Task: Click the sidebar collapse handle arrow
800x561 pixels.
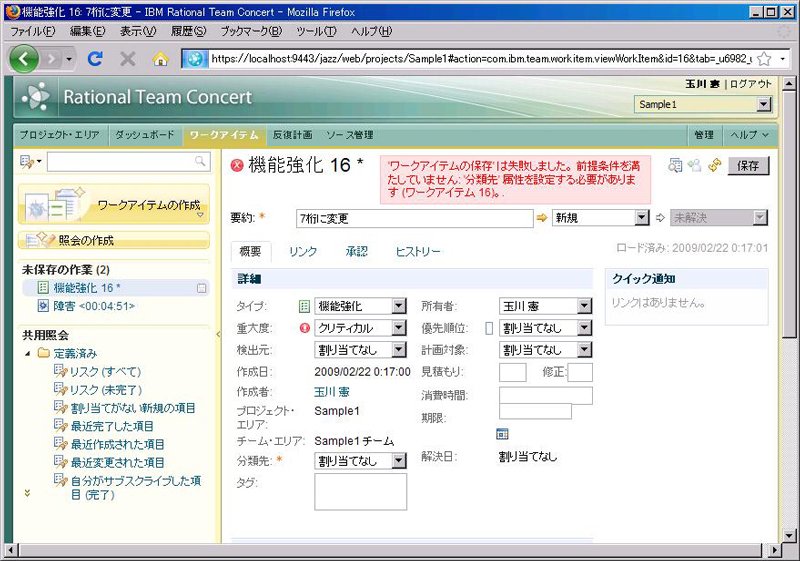Action: click(218, 335)
